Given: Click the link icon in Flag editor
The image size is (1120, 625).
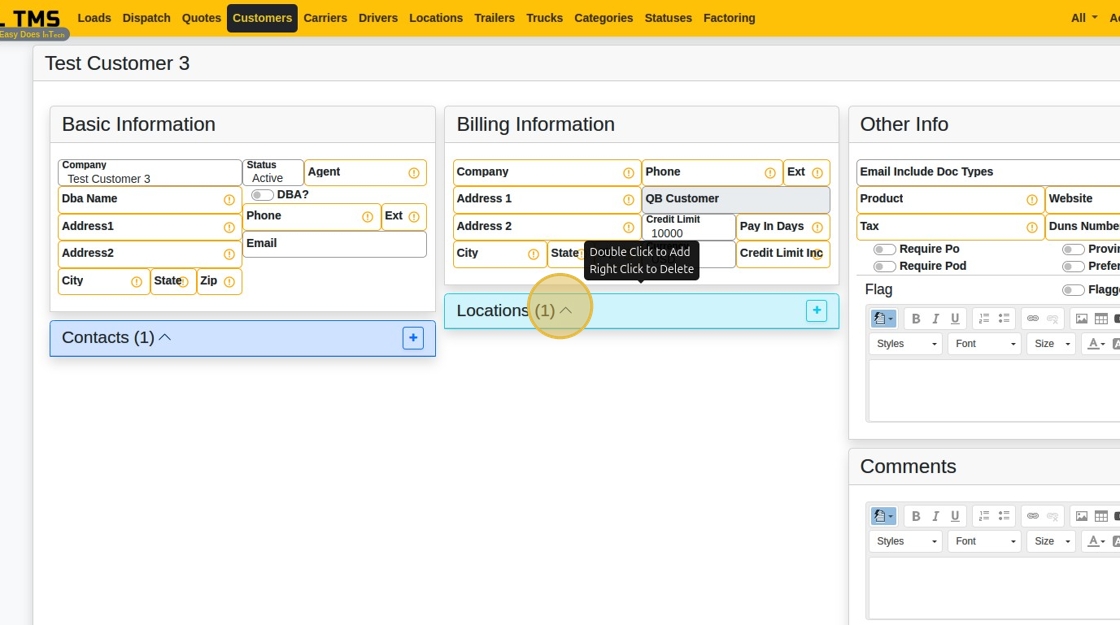Looking at the screenshot, I should coord(1032,319).
